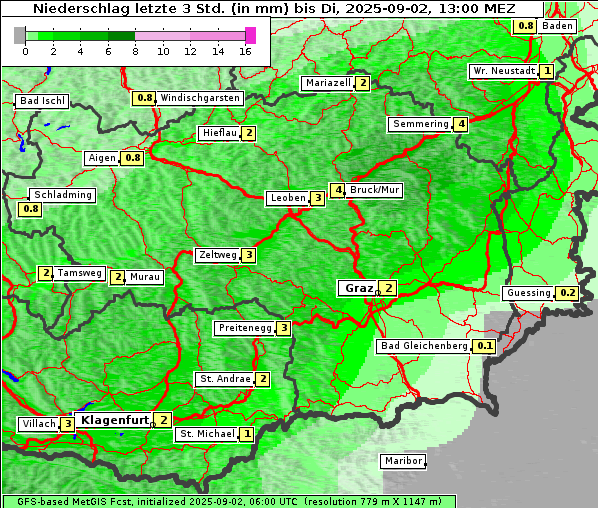
Task: Click the gray zero-value legend swatch
Action: (x=19, y=36)
